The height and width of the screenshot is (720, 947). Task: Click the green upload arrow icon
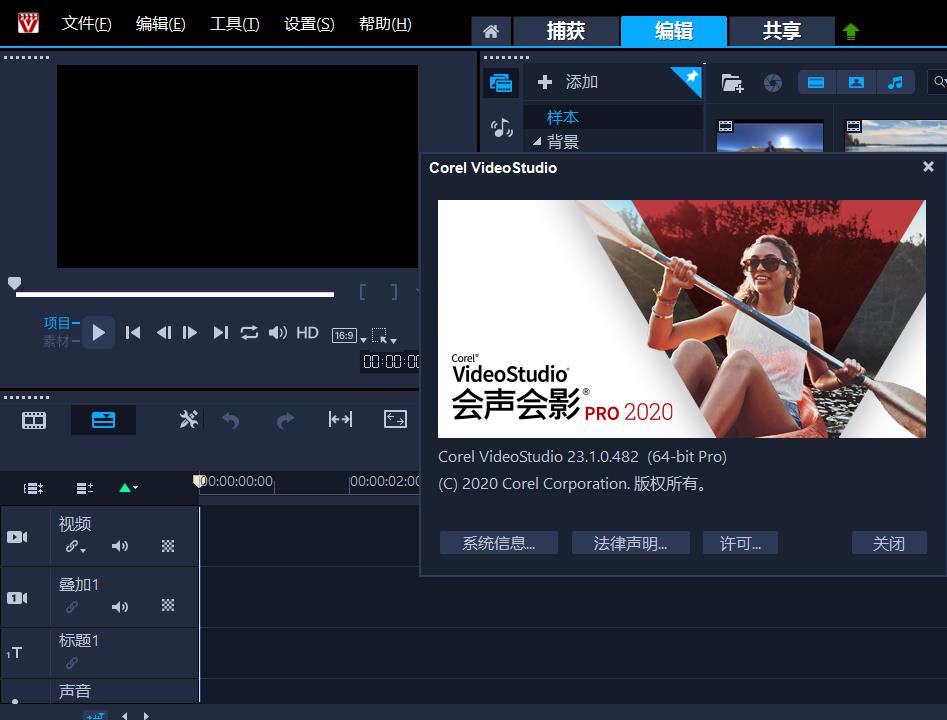click(850, 31)
